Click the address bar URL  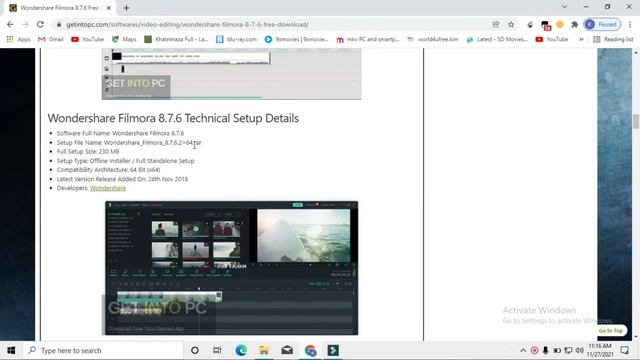(x=187, y=24)
